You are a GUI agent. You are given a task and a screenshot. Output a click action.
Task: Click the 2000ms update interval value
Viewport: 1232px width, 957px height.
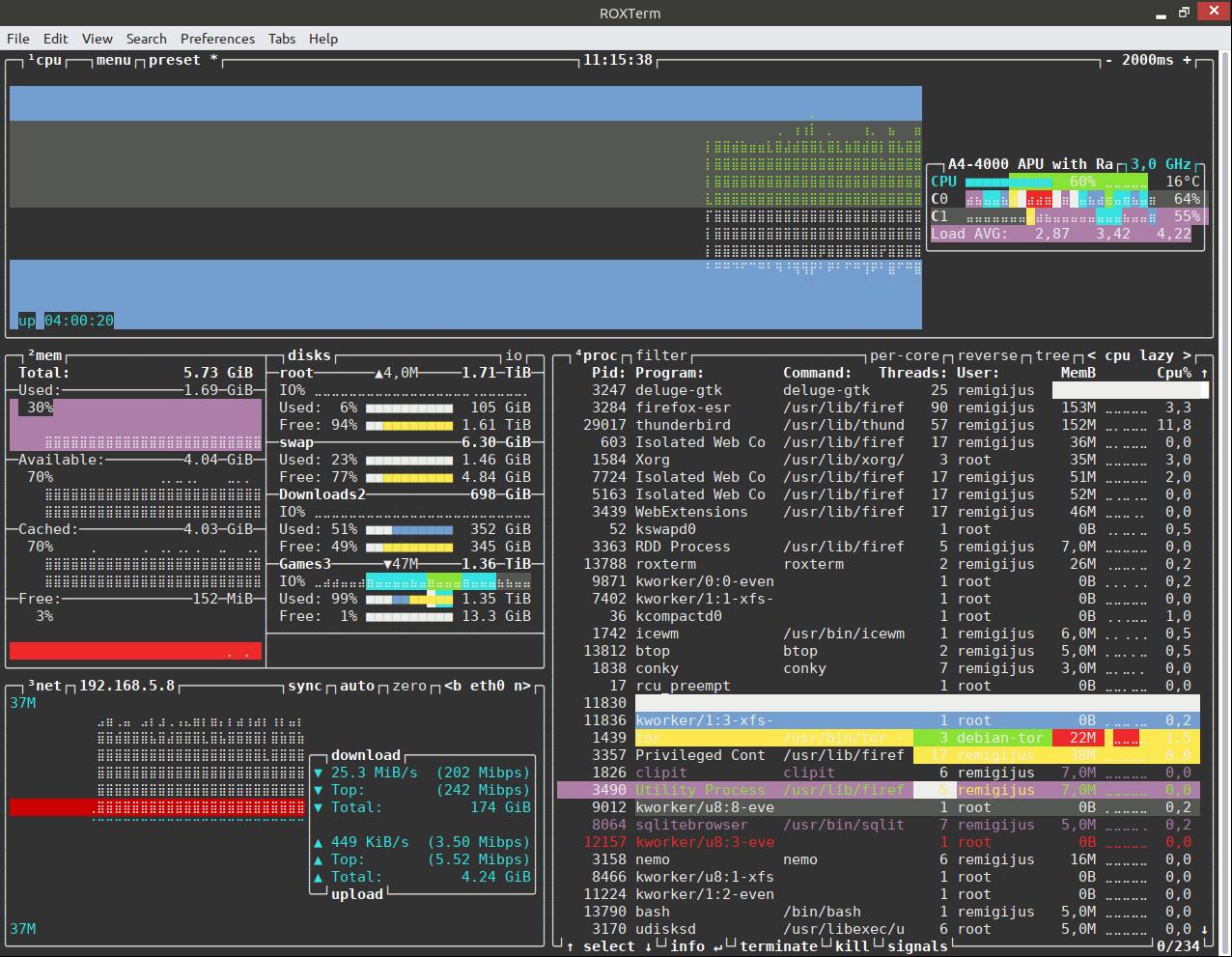tap(1148, 60)
